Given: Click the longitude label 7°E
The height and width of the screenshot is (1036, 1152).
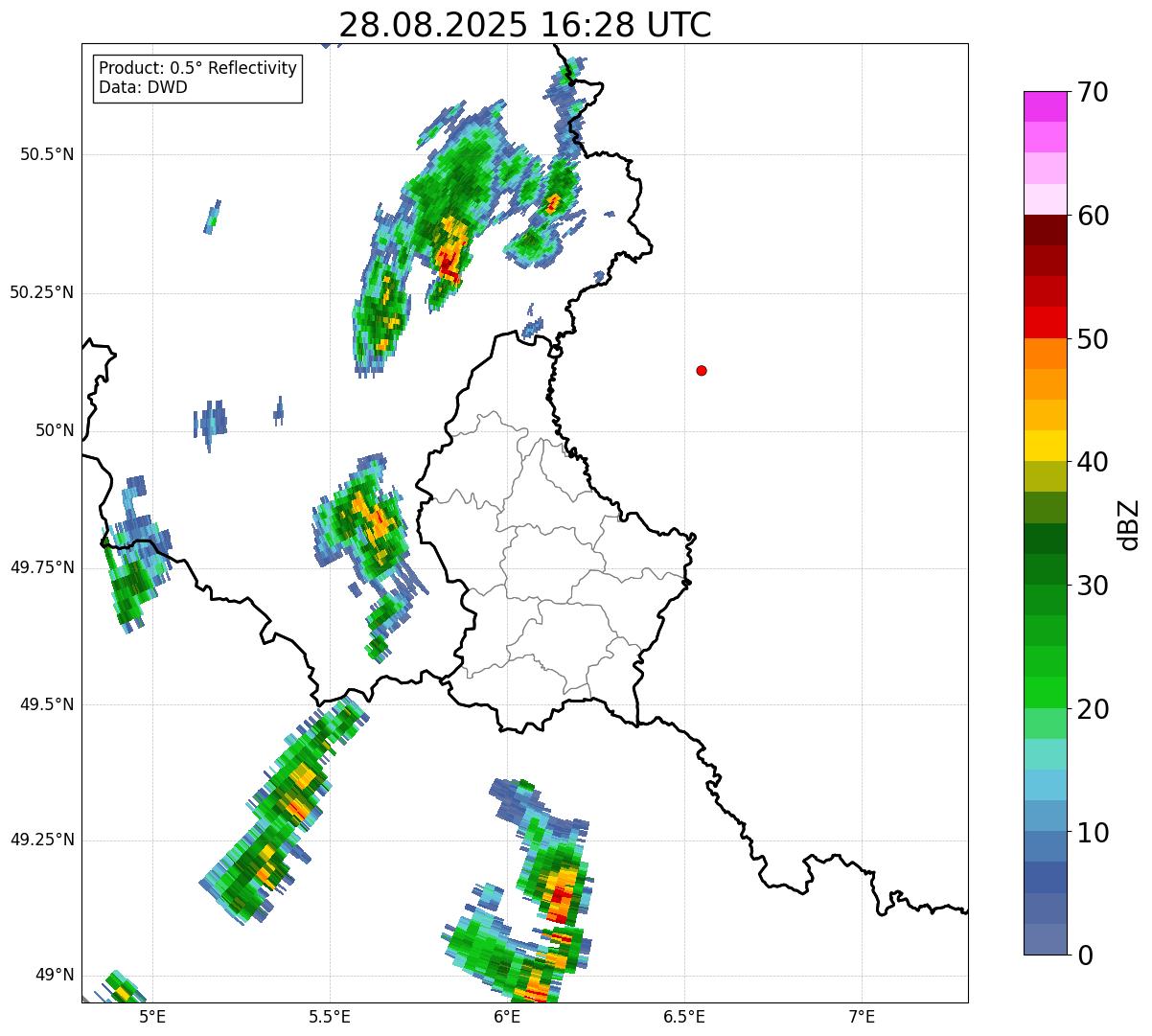Looking at the screenshot, I should [x=863, y=1016].
